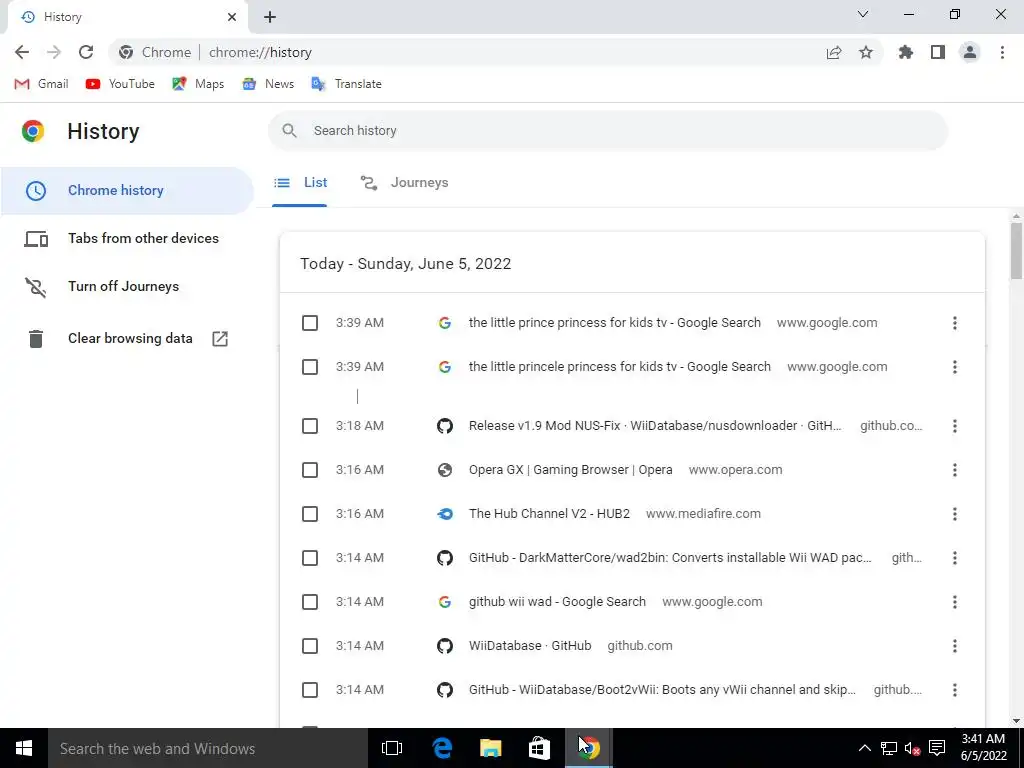Open The Hub Channel V2 - HUB2 link
1024x768 pixels.
point(549,514)
